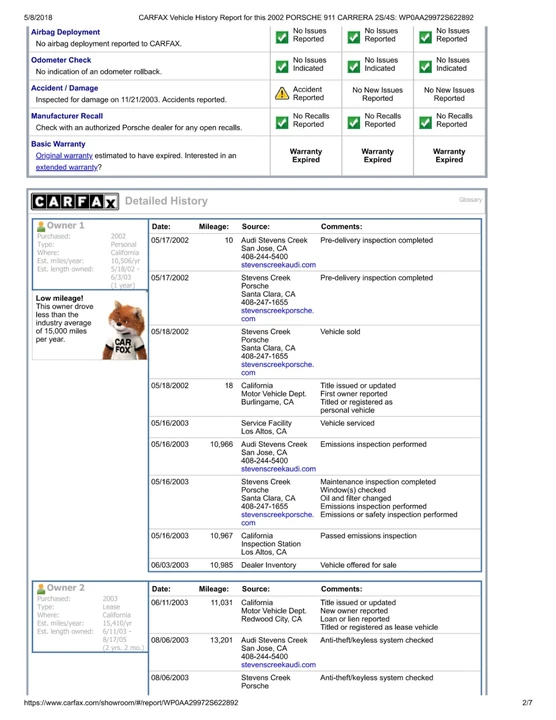The height and width of the screenshot is (720, 556).
Task: Click the Car Fox mascot image
Action: click(124, 330)
